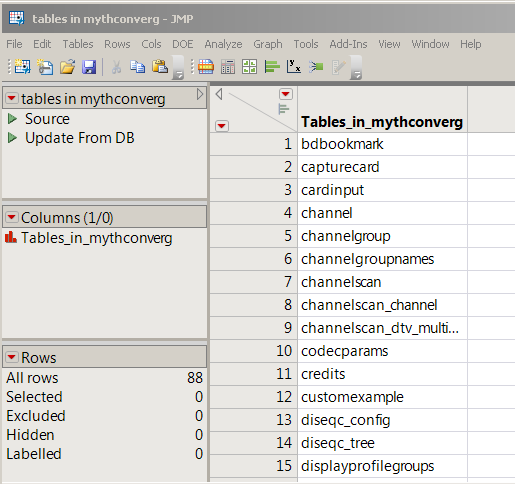Click the Copy toolbar icon
Viewport: 515px width, 484px height.
(138, 67)
